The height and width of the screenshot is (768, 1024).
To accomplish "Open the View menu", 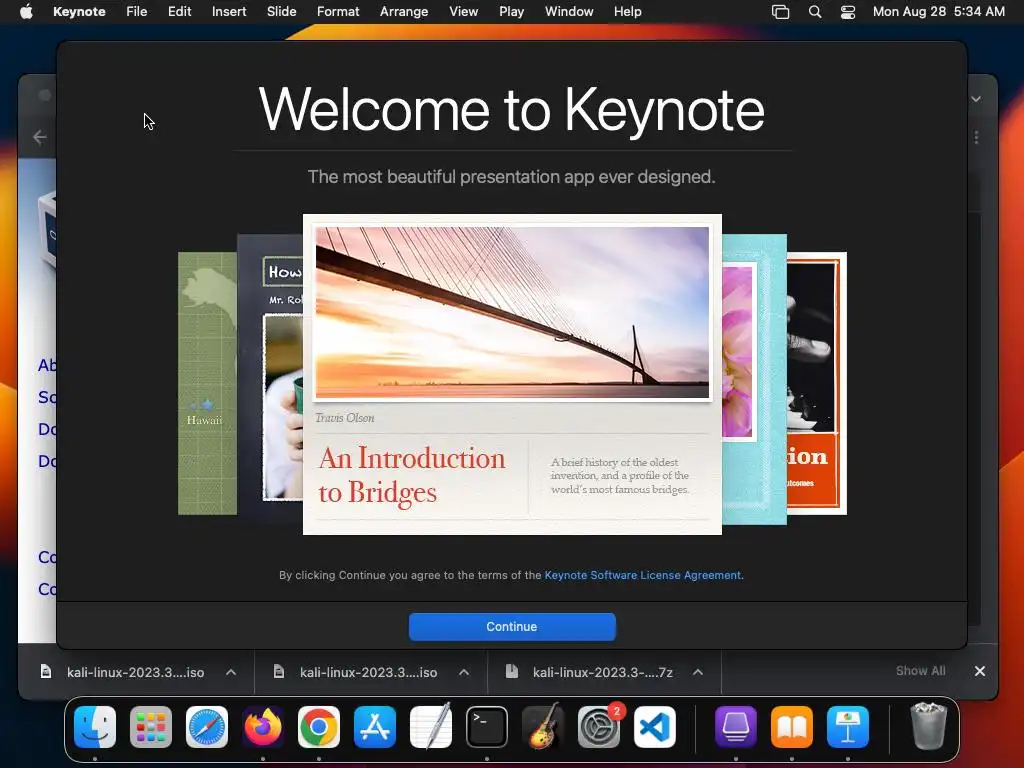I will (463, 12).
